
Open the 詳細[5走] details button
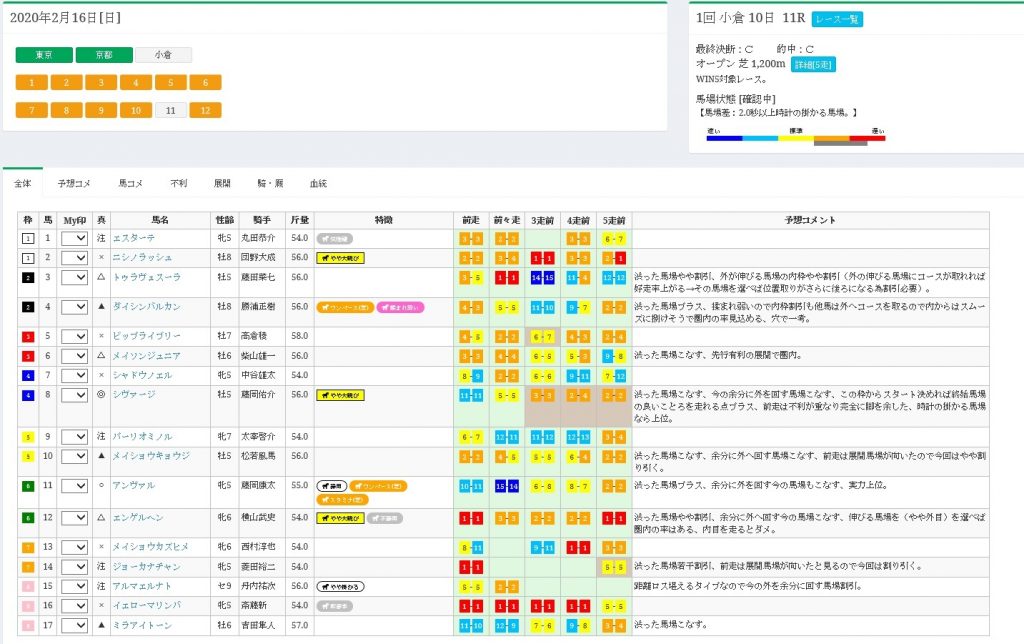coord(813,64)
